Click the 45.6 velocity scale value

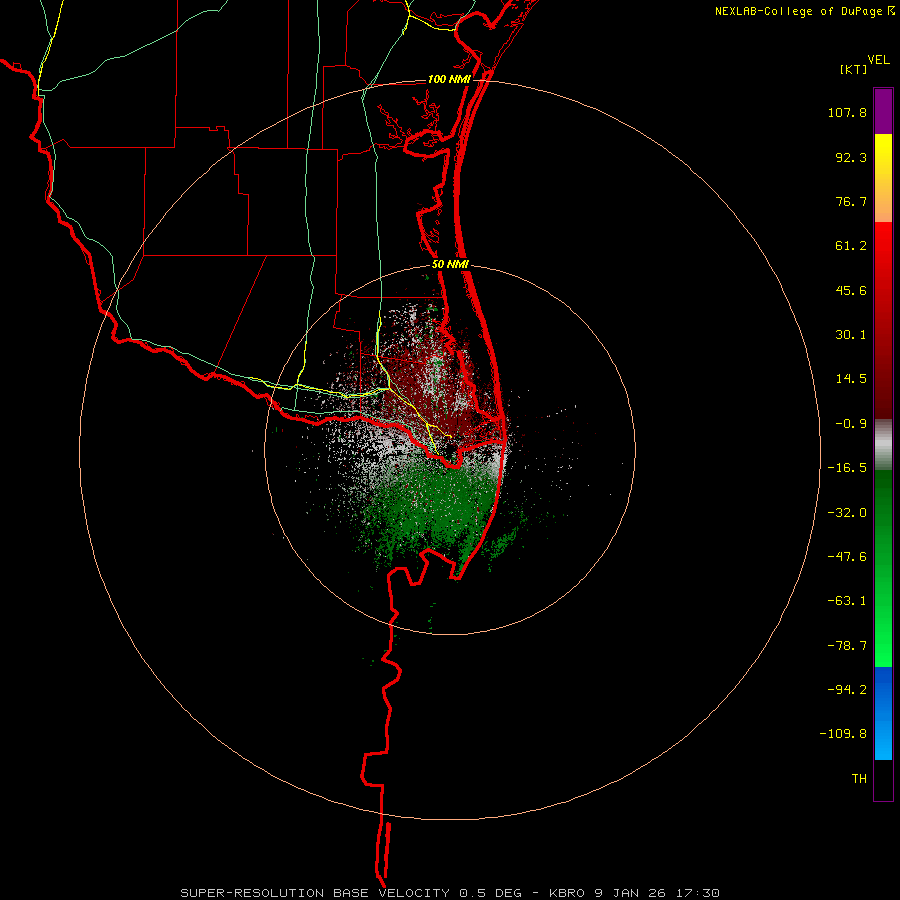[x=851, y=290]
